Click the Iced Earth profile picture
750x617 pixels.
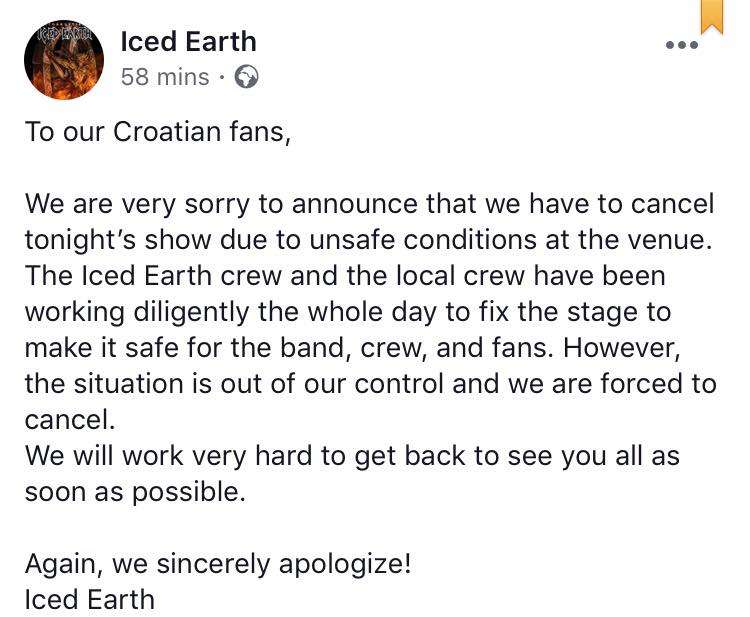pos(65,59)
